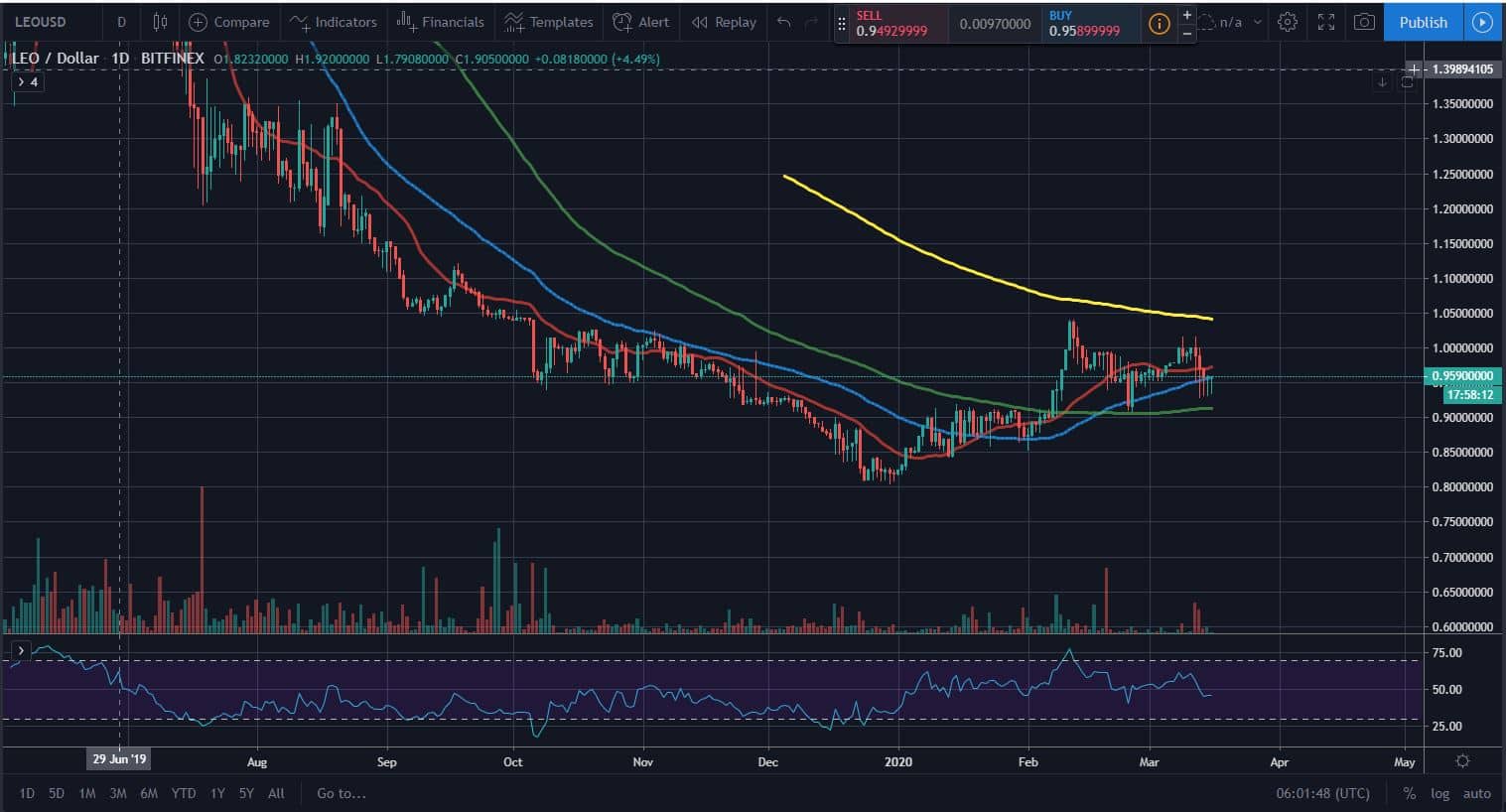
Task: Create a new Alert
Action: 640,22
